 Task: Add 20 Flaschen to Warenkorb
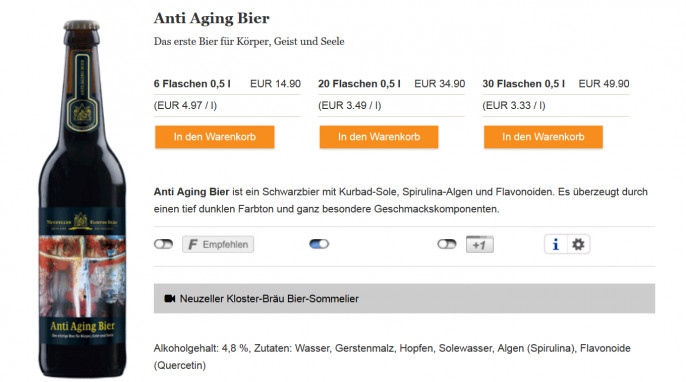click(379, 137)
